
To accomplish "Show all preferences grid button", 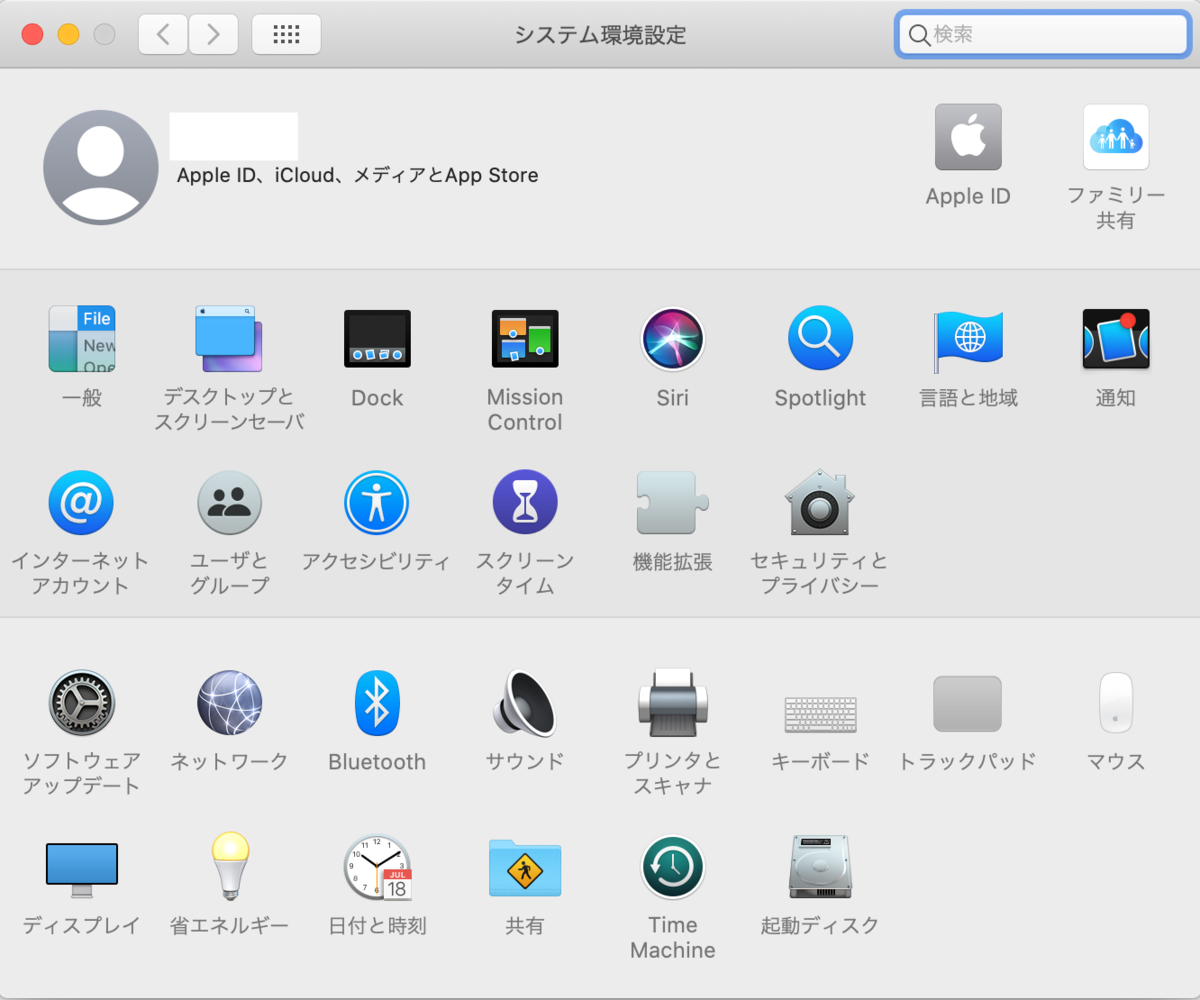I will point(287,34).
